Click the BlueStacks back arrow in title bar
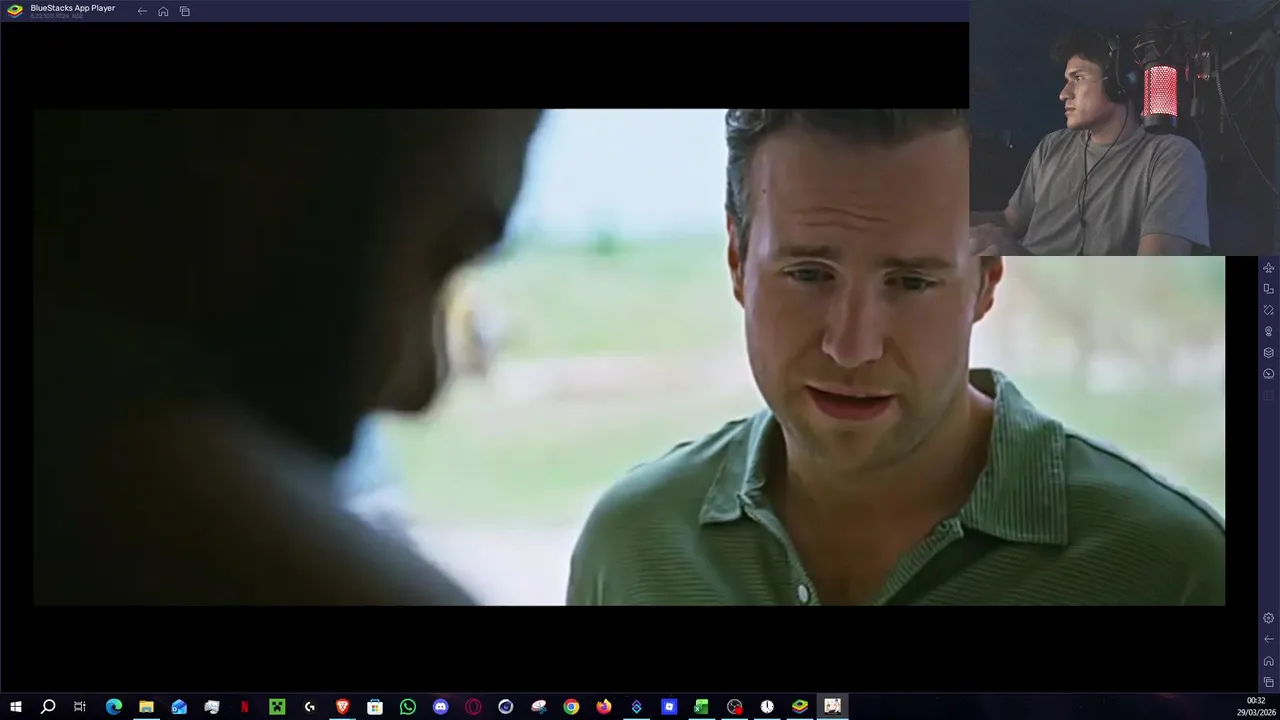The image size is (1280, 720). (142, 11)
